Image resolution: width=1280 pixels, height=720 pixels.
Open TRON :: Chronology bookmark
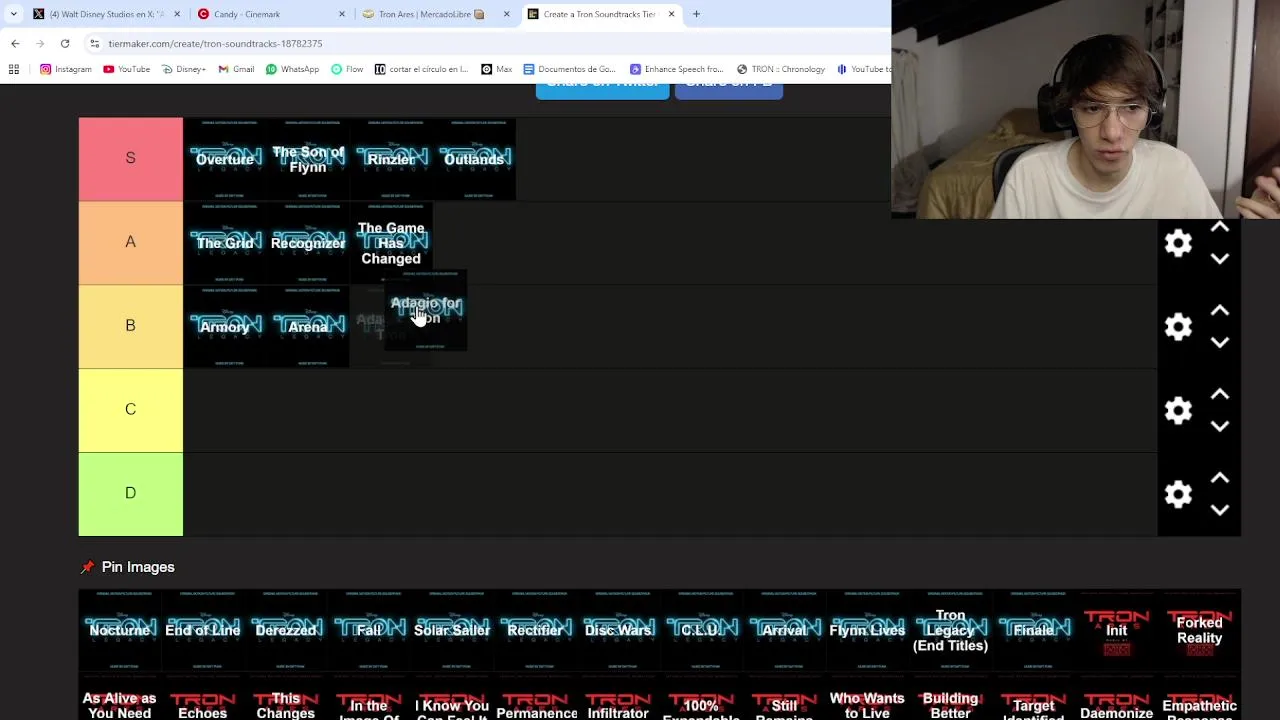781,69
